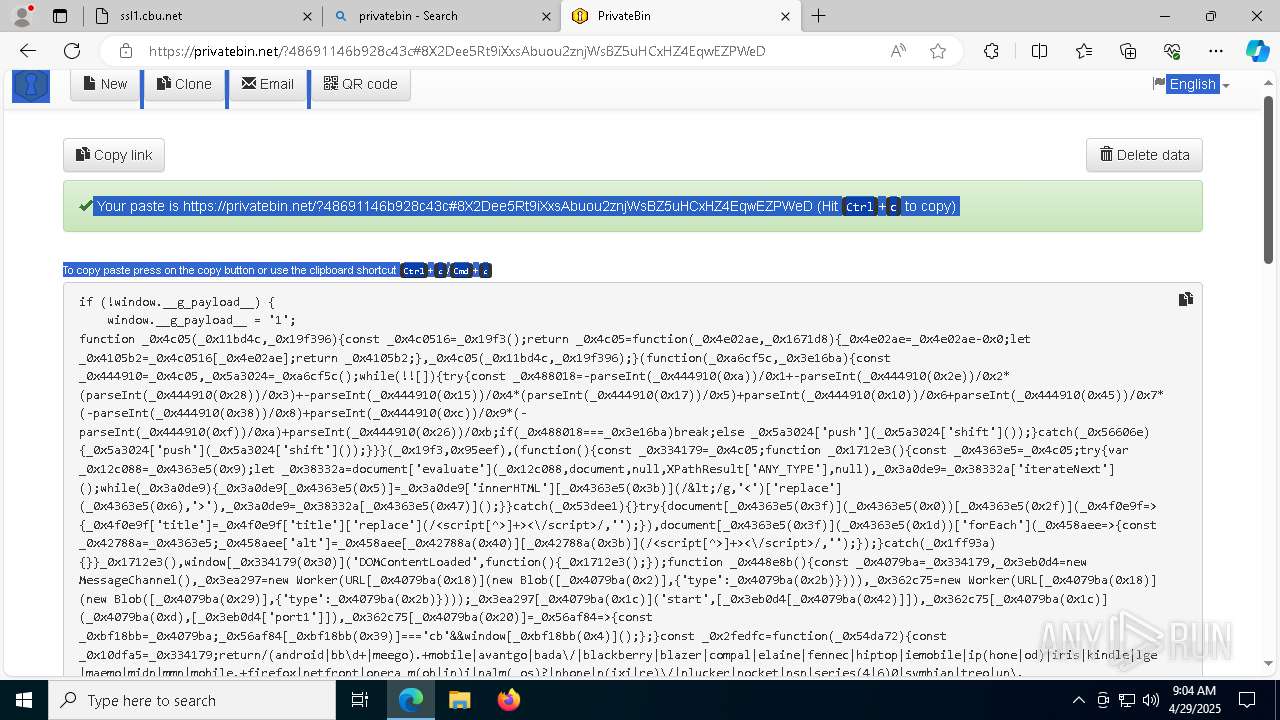Select the PrivateBin tab
Image resolution: width=1280 pixels, height=720 pixels.
(x=680, y=16)
